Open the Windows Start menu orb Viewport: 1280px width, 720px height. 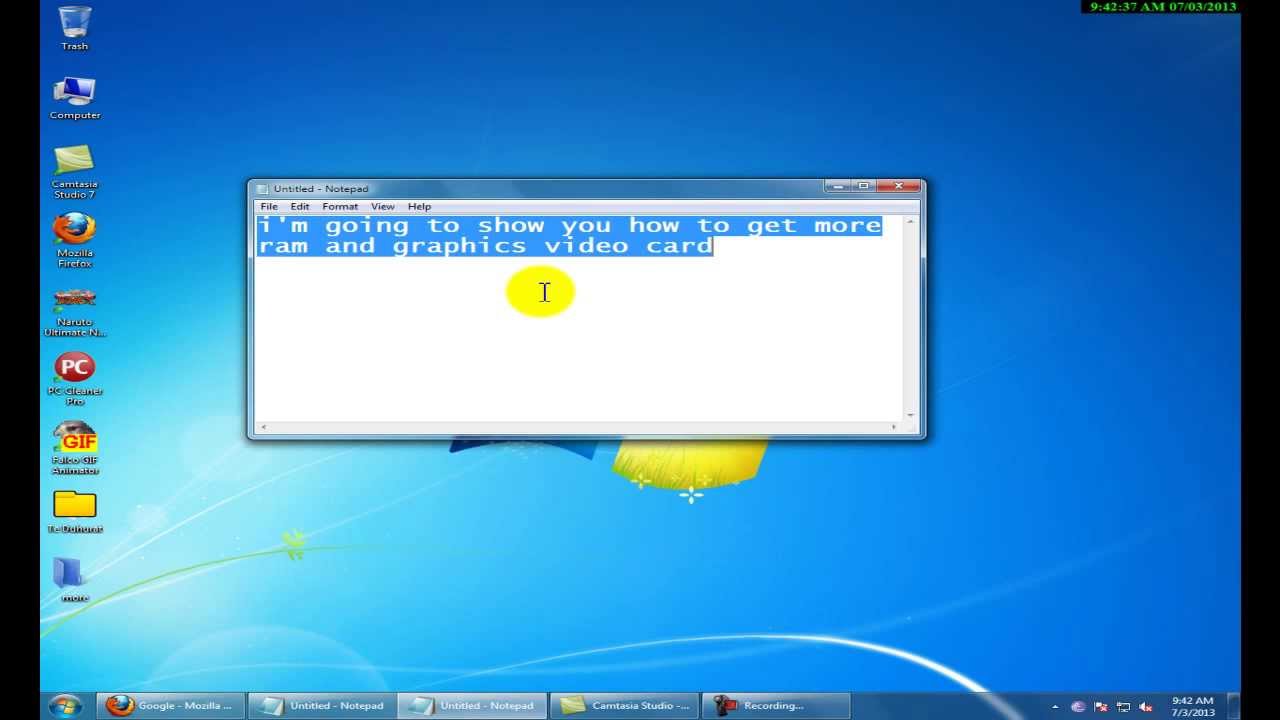pyautogui.click(x=66, y=705)
